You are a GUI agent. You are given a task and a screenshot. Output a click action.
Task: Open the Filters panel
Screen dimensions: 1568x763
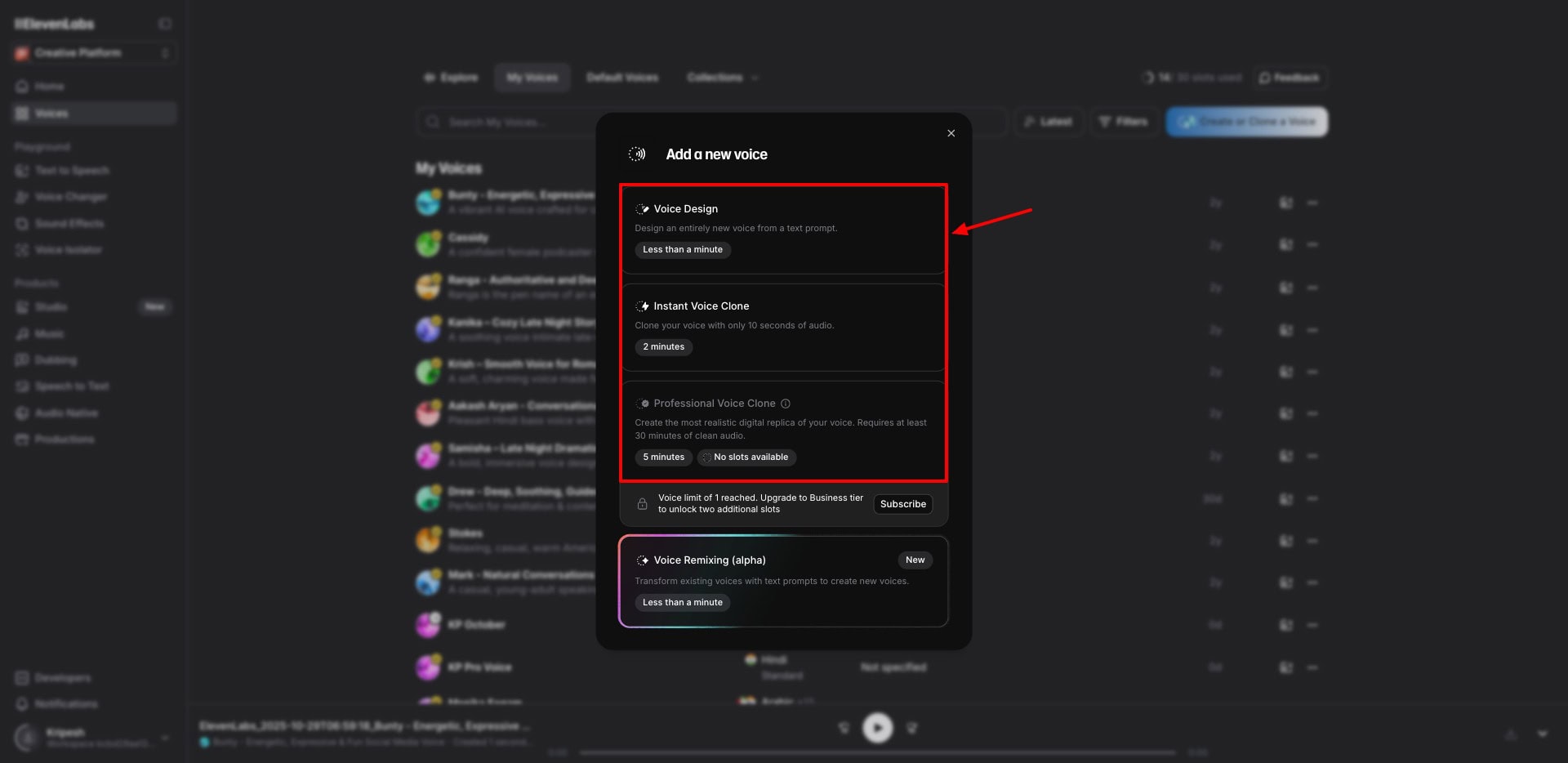click(x=1124, y=122)
